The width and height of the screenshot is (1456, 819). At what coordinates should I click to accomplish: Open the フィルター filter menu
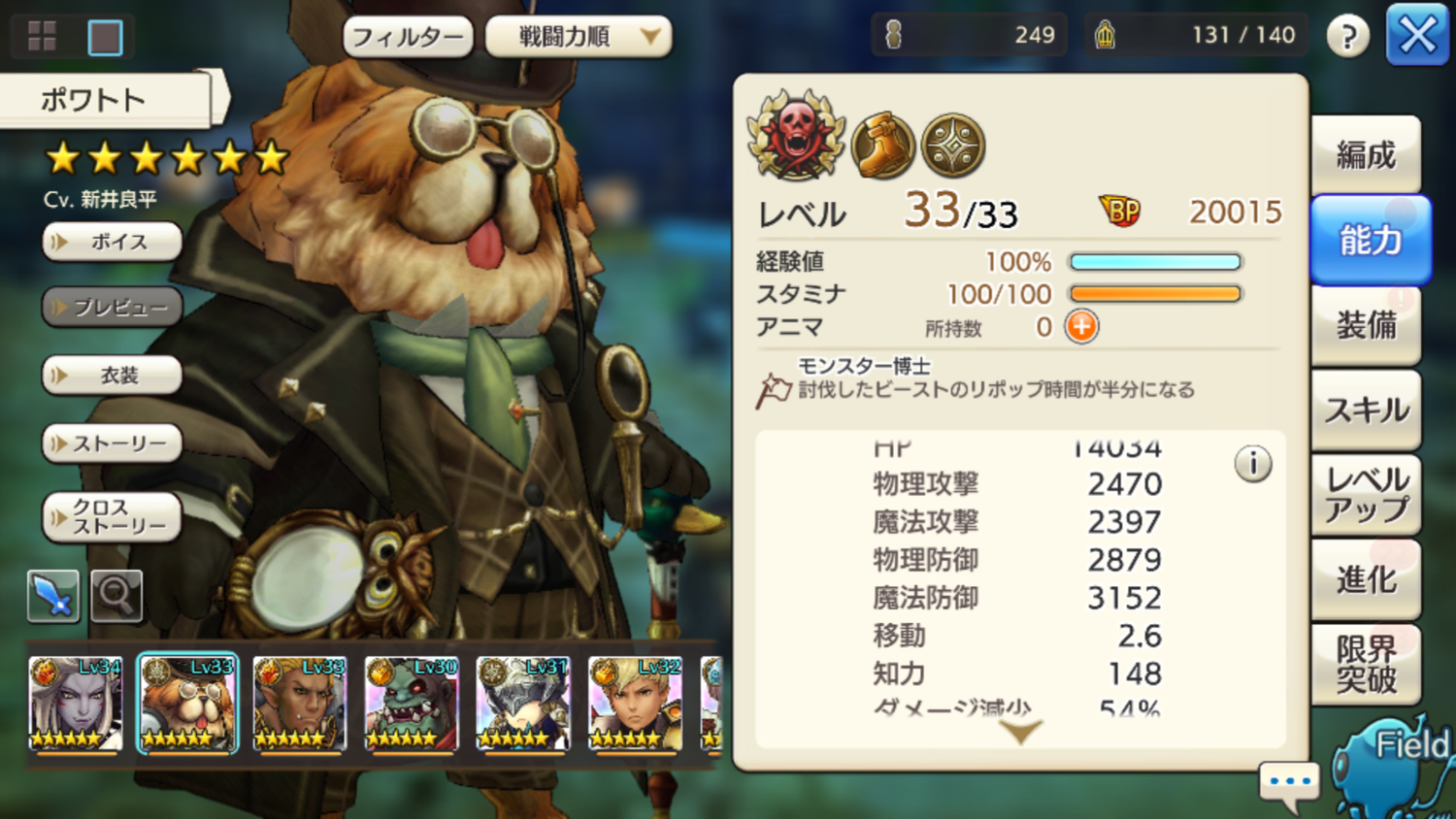pyautogui.click(x=408, y=37)
